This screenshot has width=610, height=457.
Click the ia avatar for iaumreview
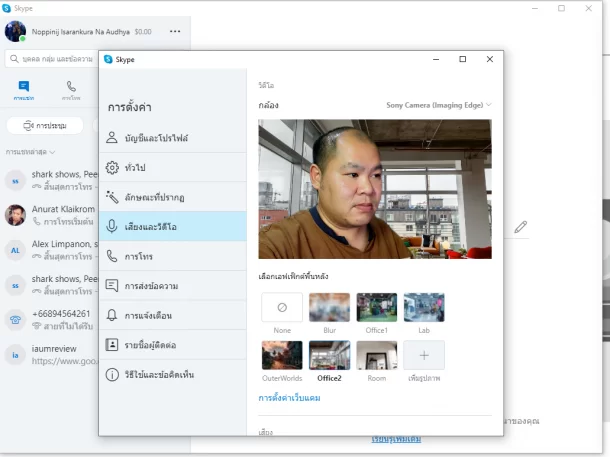(15, 355)
